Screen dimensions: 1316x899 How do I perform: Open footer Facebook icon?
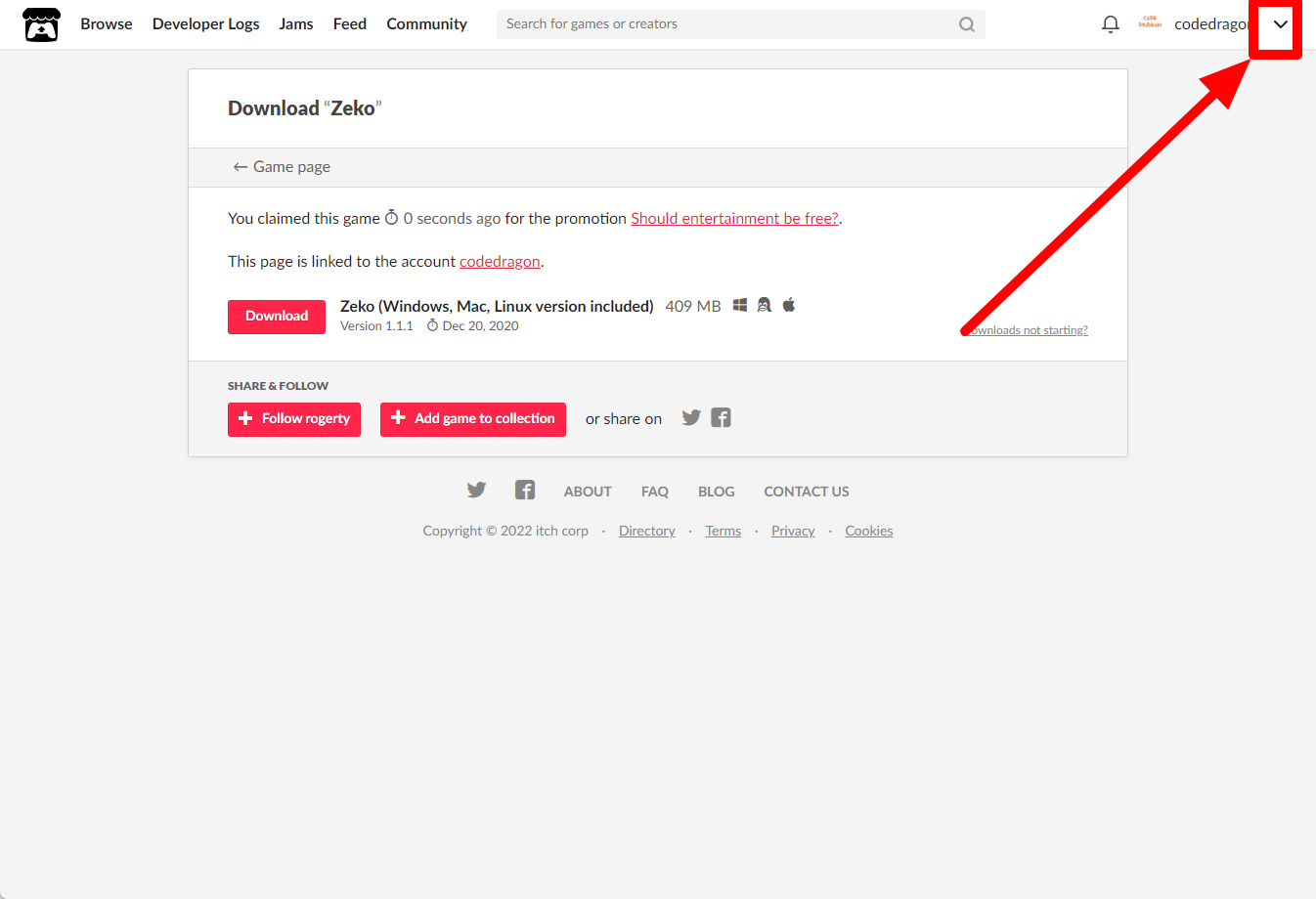click(x=525, y=491)
